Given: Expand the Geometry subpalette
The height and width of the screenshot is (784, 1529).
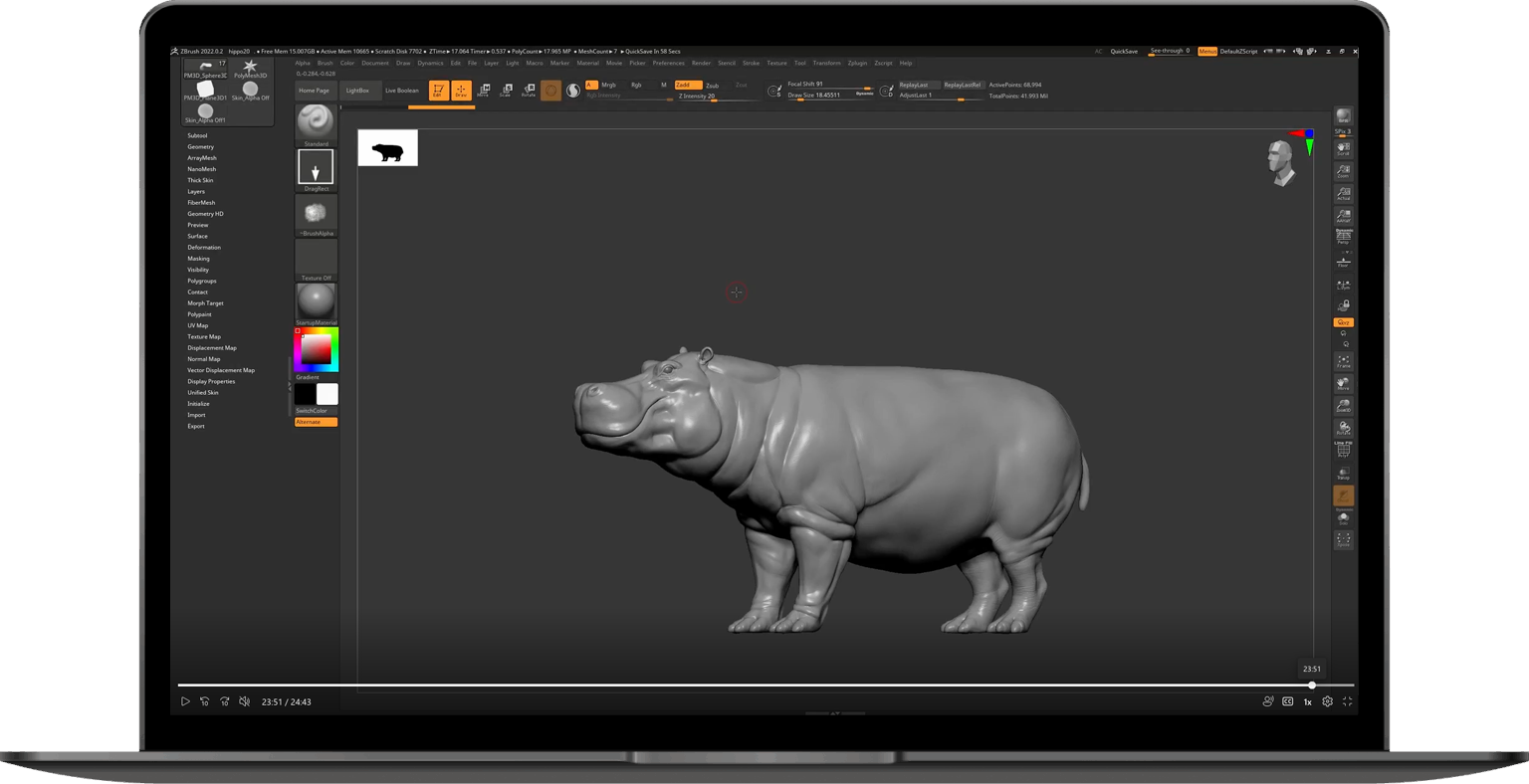Looking at the screenshot, I should coord(200,147).
